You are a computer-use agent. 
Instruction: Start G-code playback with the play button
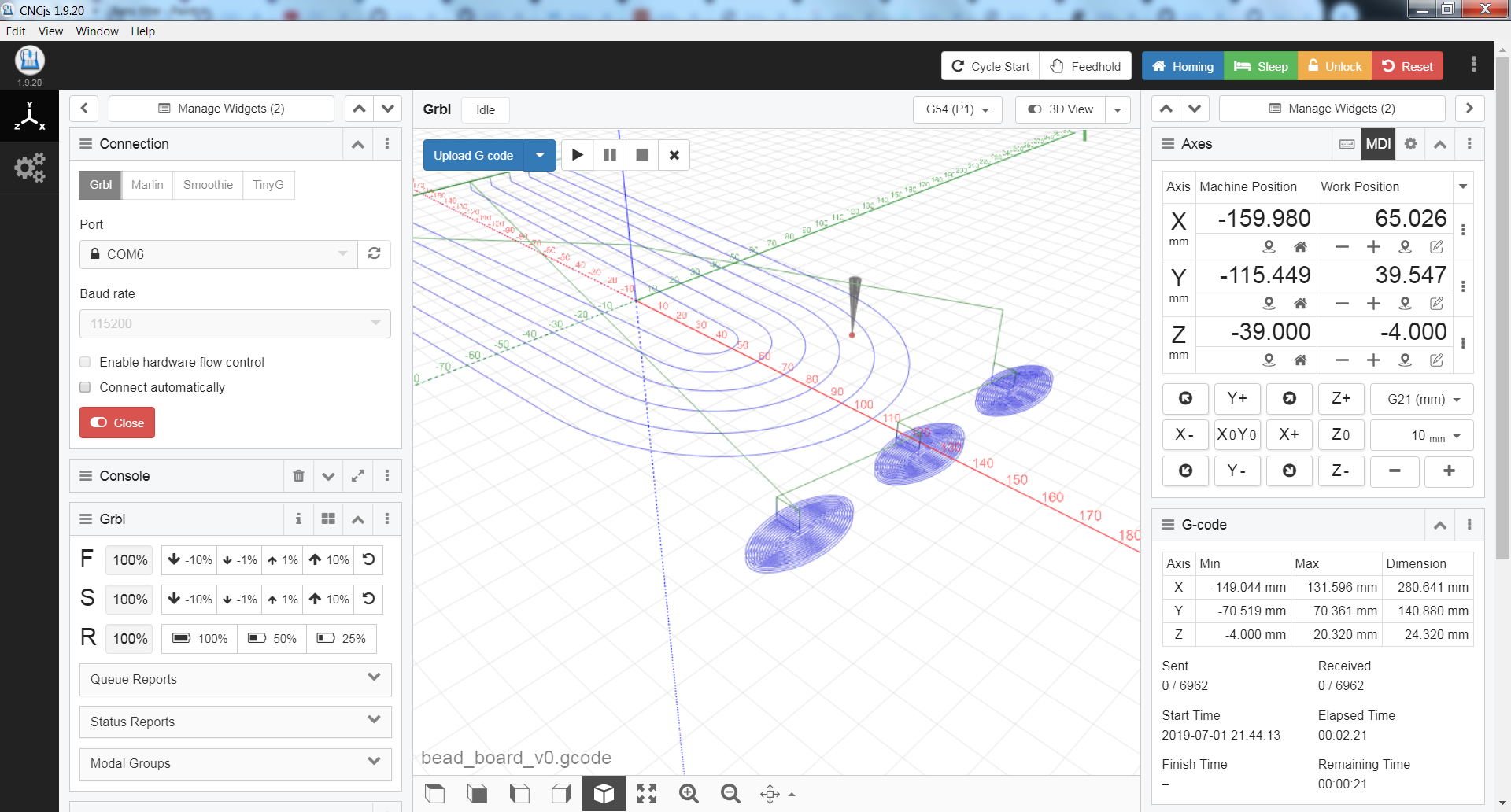tap(578, 155)
